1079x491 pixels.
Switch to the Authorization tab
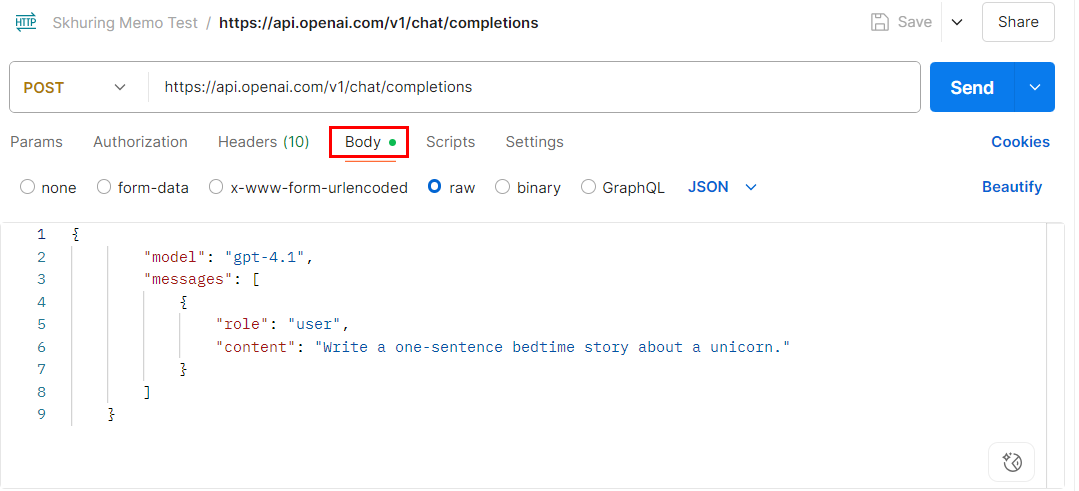140,142
